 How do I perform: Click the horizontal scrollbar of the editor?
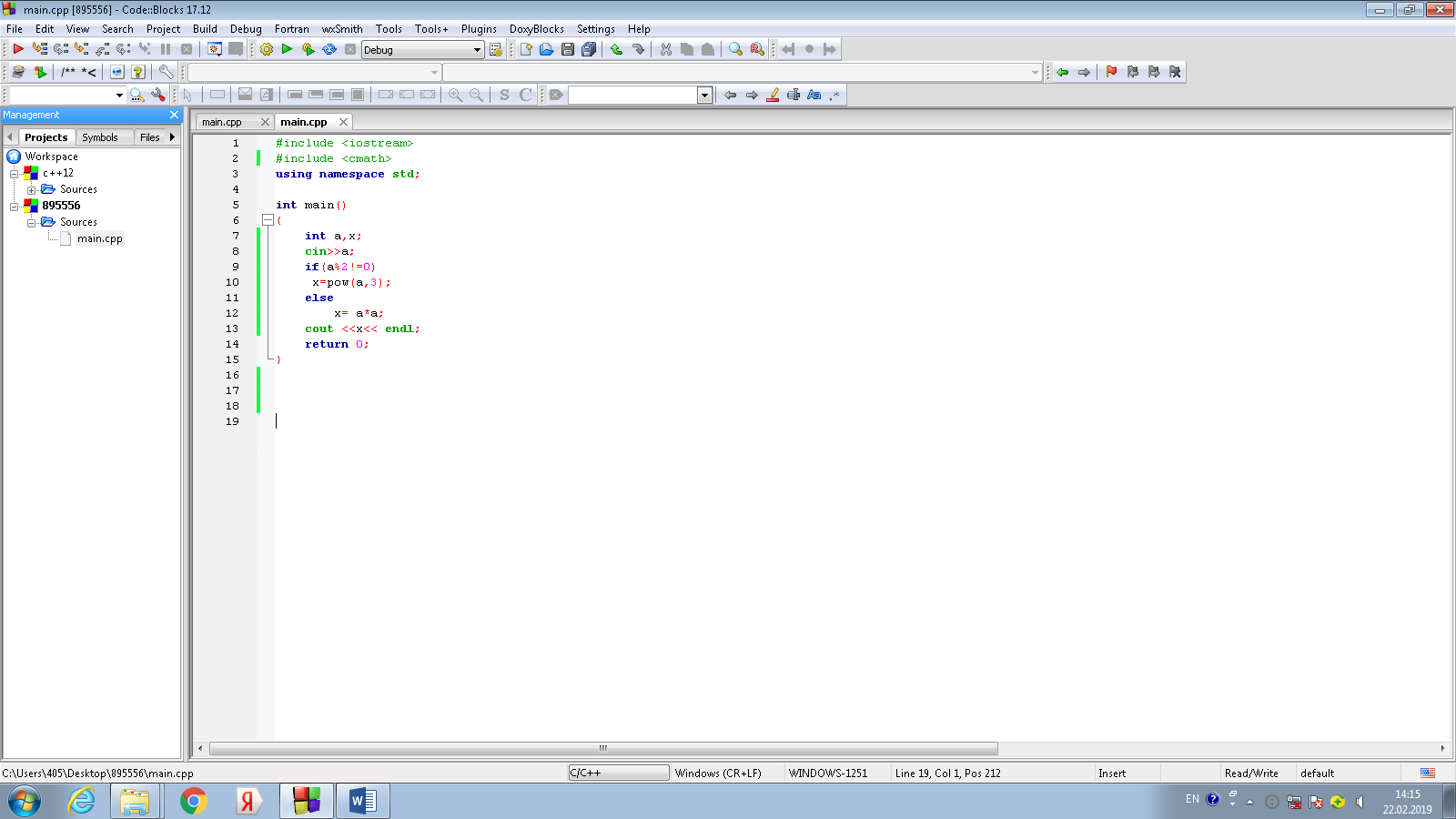603,748
